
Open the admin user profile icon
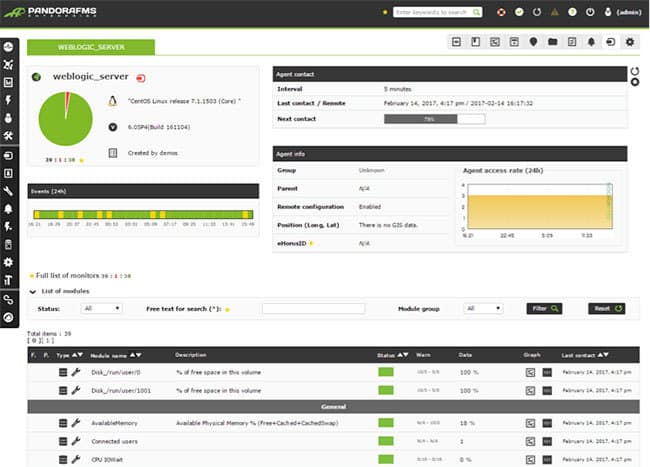coord(608,12)
